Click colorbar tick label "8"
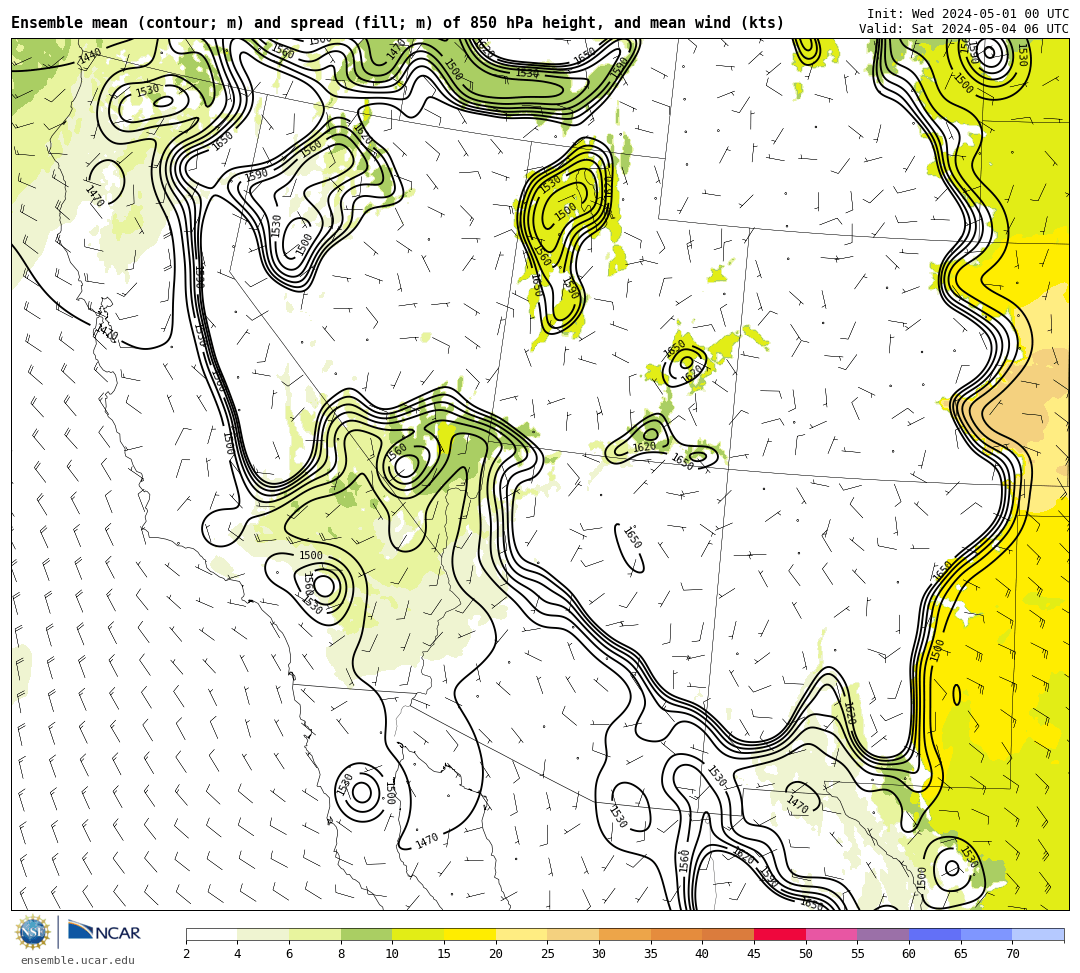This screenshot has width=1080, height=973. point(341,954)
